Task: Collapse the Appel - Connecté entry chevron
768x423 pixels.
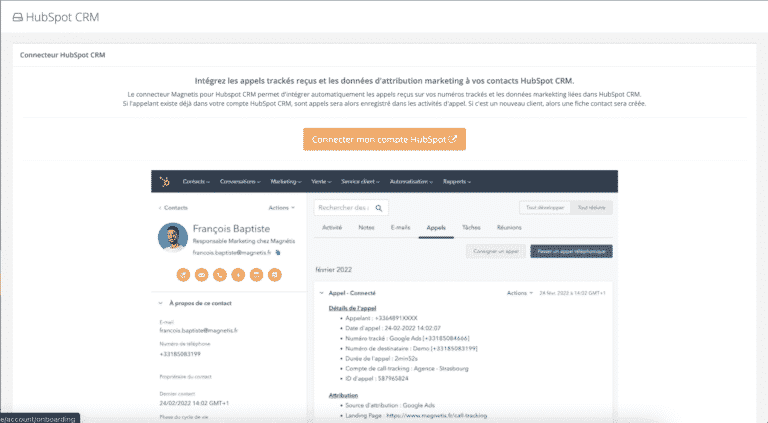Action: pos(321,293)
